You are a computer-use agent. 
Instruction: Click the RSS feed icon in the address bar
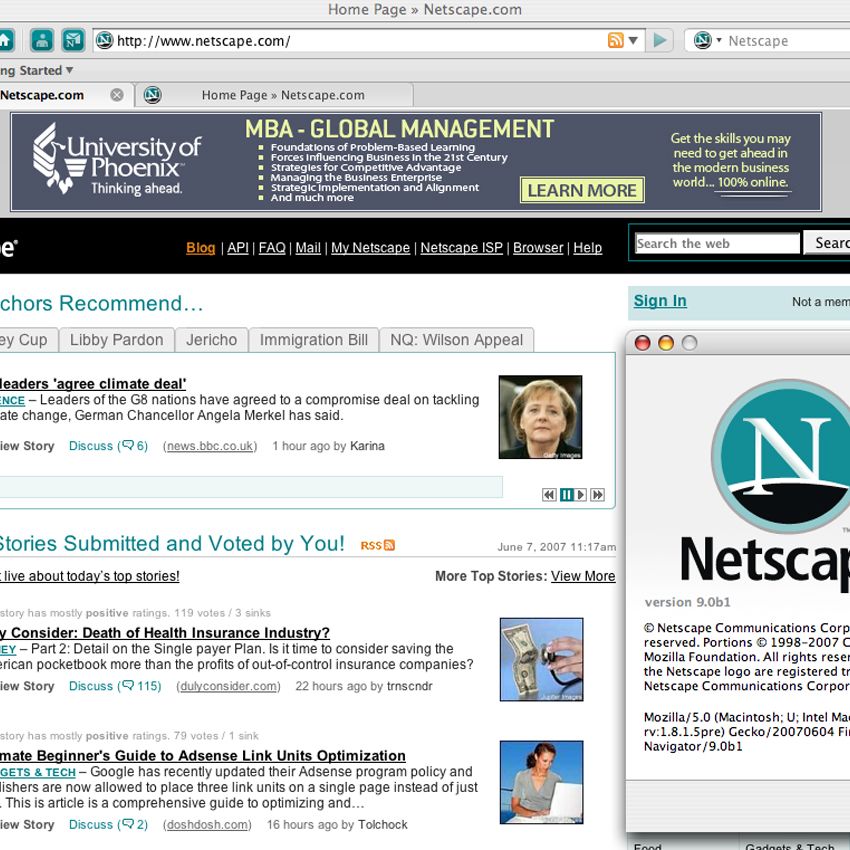click(x=614, y=40)
